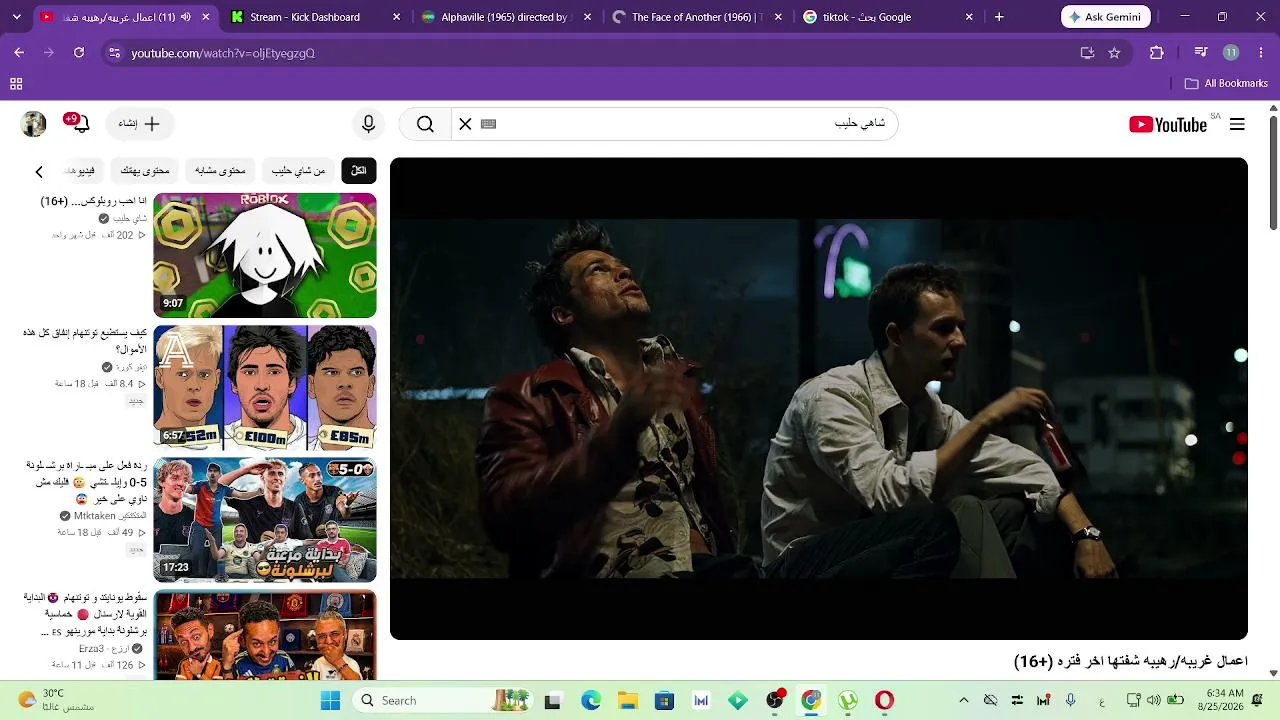Open OBS Studio from the taskbar

pyautogui.click(x=775, y=701)
